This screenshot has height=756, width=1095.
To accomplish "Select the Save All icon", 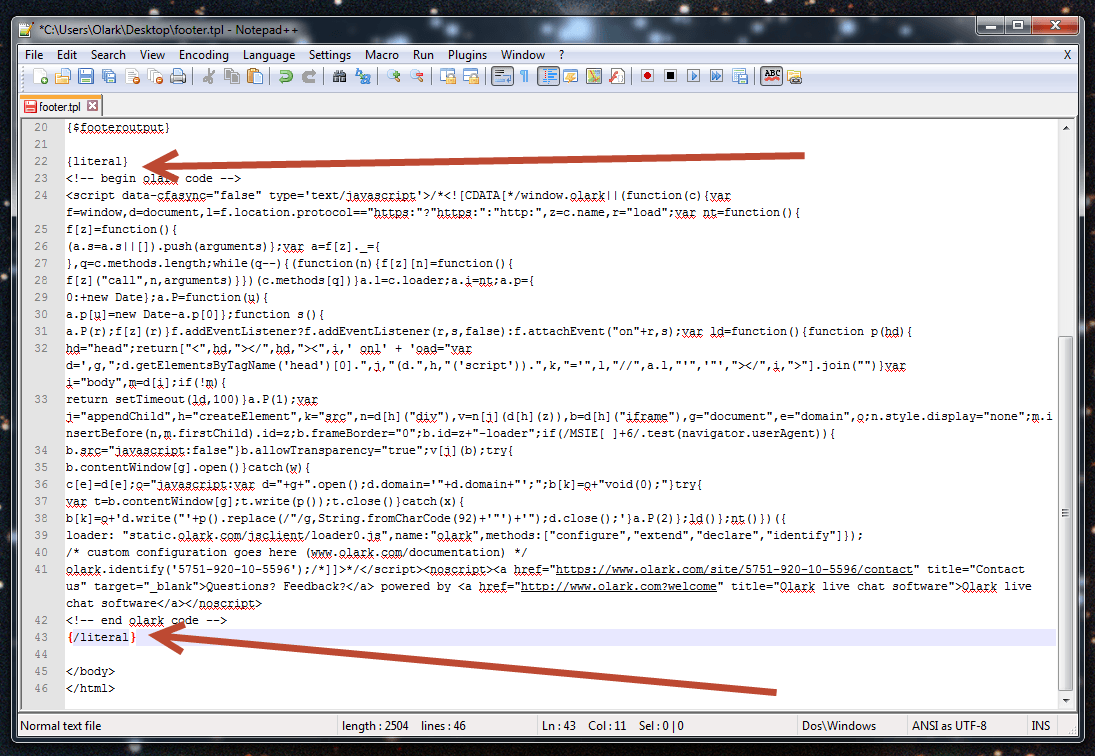I will [x=109, y=76].
